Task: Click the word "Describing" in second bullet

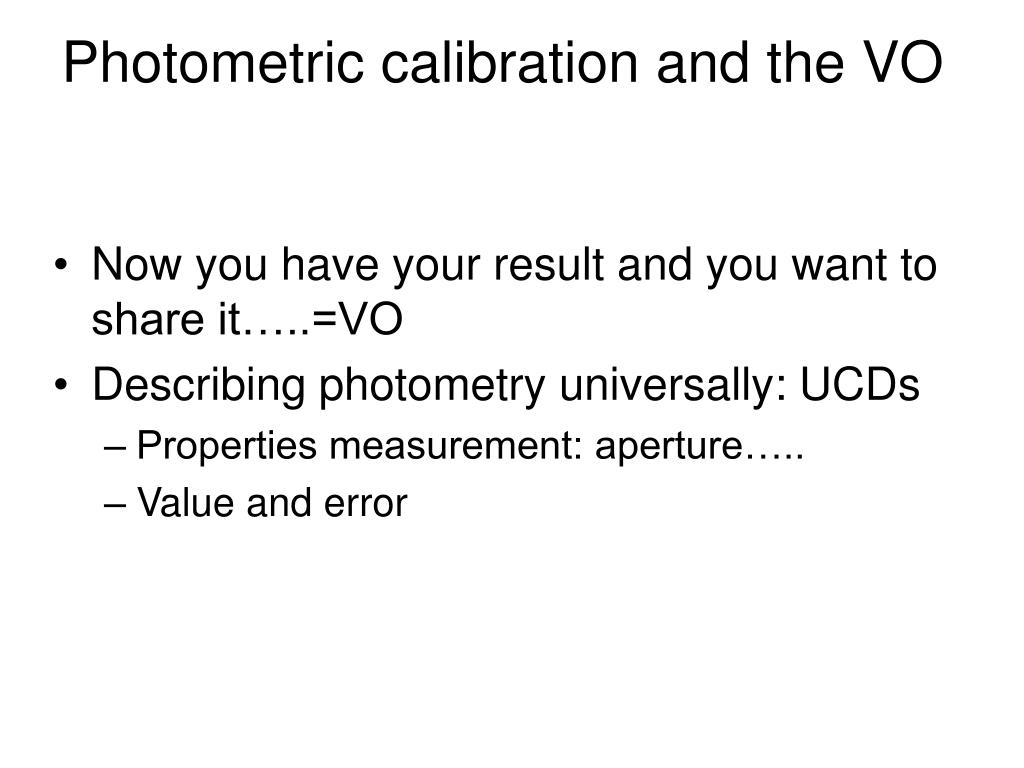Action: pyautogui.click(x=199, y=385)
